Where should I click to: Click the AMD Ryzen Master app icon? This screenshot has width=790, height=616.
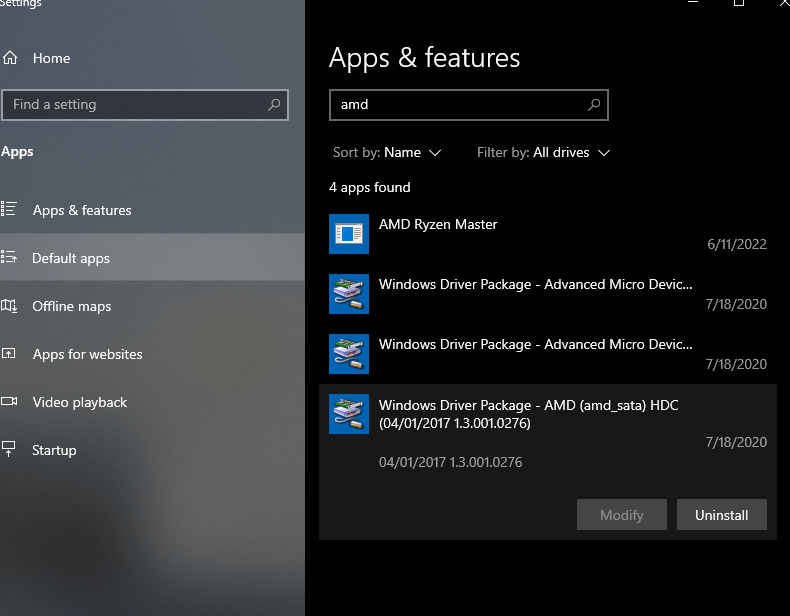click(349, 234)
